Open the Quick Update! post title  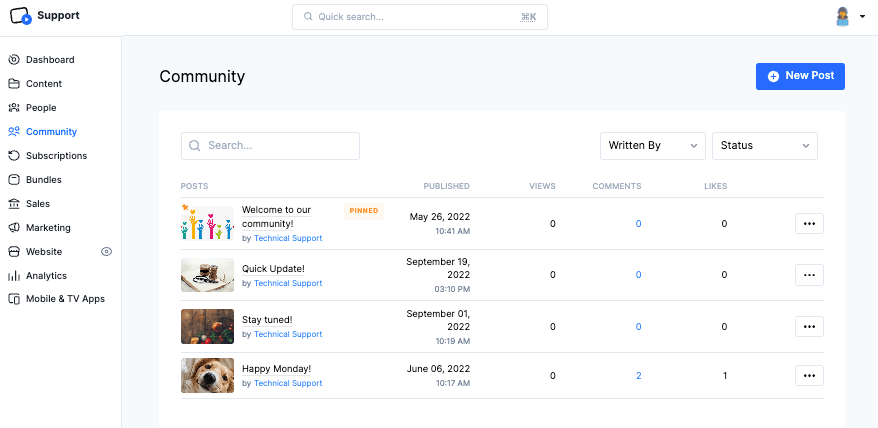pos(273,269)
